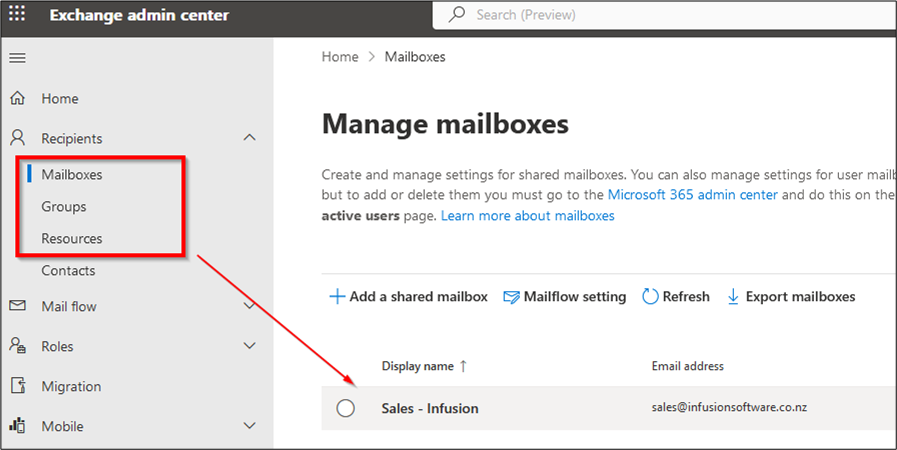Click the Display name column header
Viewport: 897px width, 450px height.
coord(418,366)
